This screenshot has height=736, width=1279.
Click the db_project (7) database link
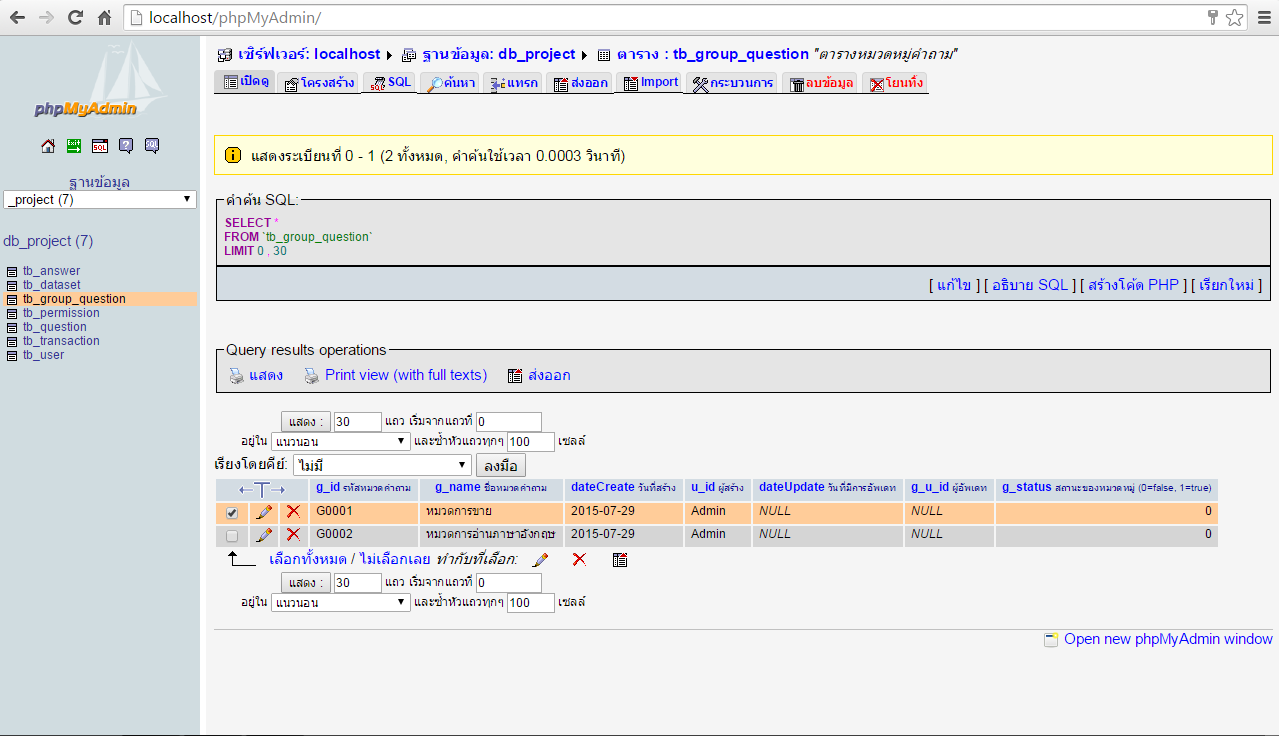(x=48, y=241)
